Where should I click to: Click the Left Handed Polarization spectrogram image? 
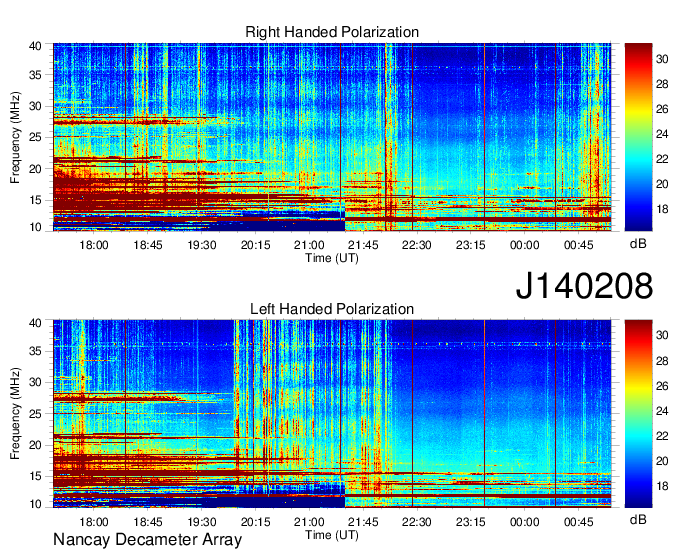[332, 414]
